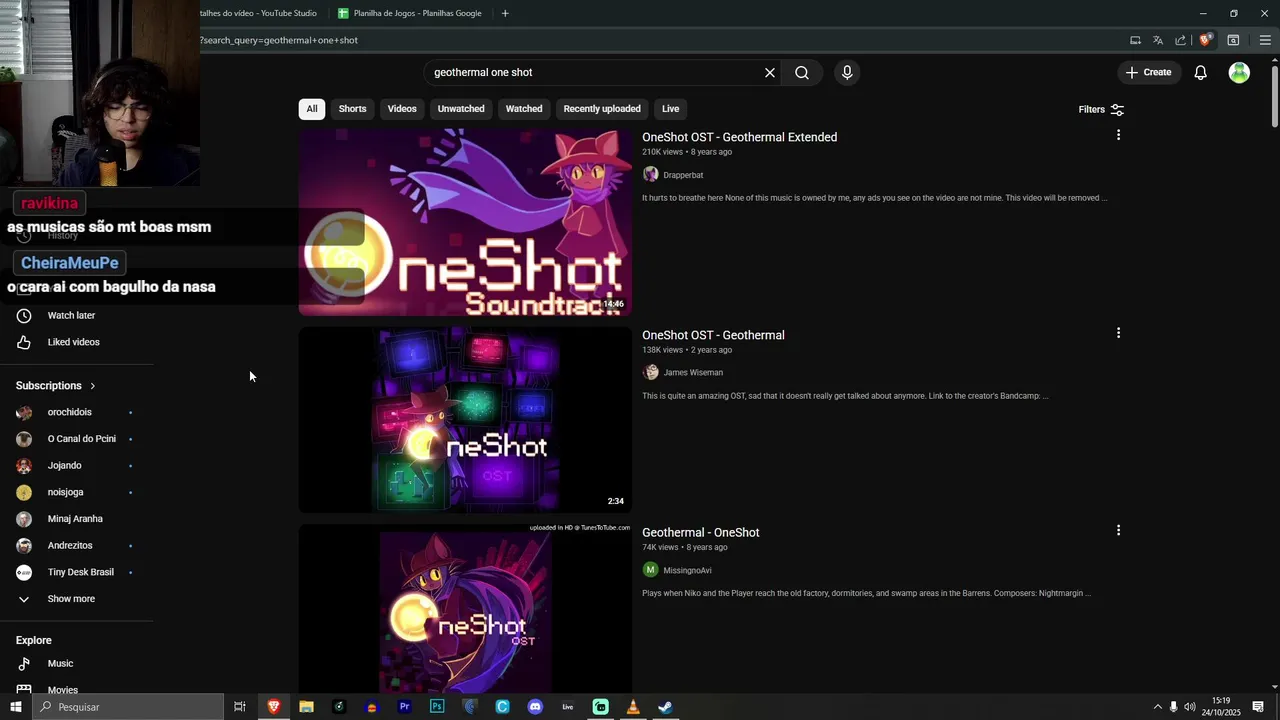The image size is (1280, 720).
Task: Click Drapperbat's channel avatar
Action: point(651,175)
